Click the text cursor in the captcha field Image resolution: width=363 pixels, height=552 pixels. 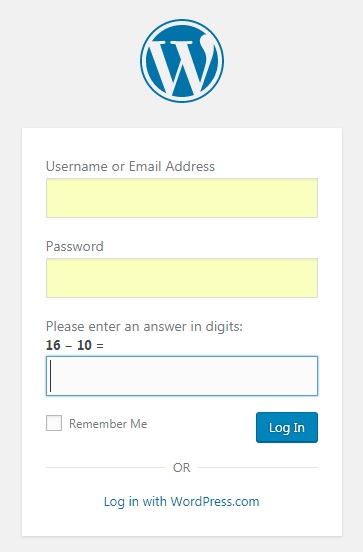coord(51,376)
